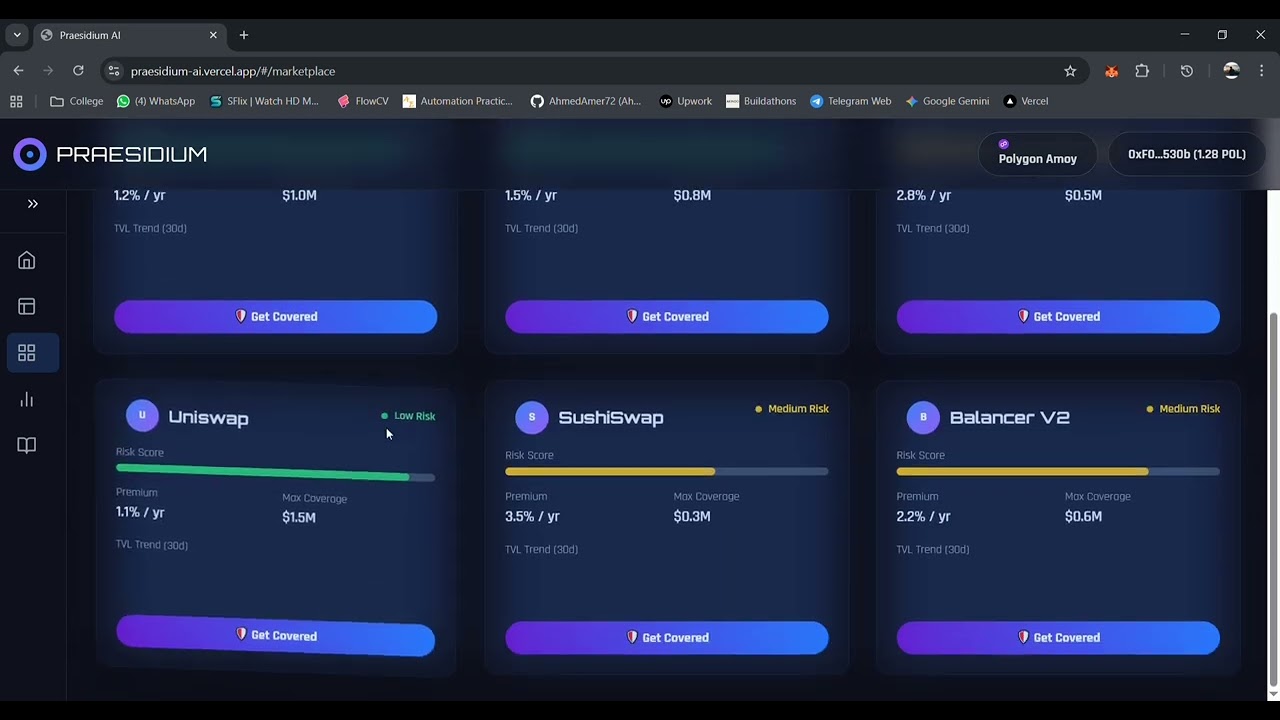The height and width of the screenshot is (720, 1280).
Task: Open the docs book icon in the sidebar
Action: click(27, 445)
